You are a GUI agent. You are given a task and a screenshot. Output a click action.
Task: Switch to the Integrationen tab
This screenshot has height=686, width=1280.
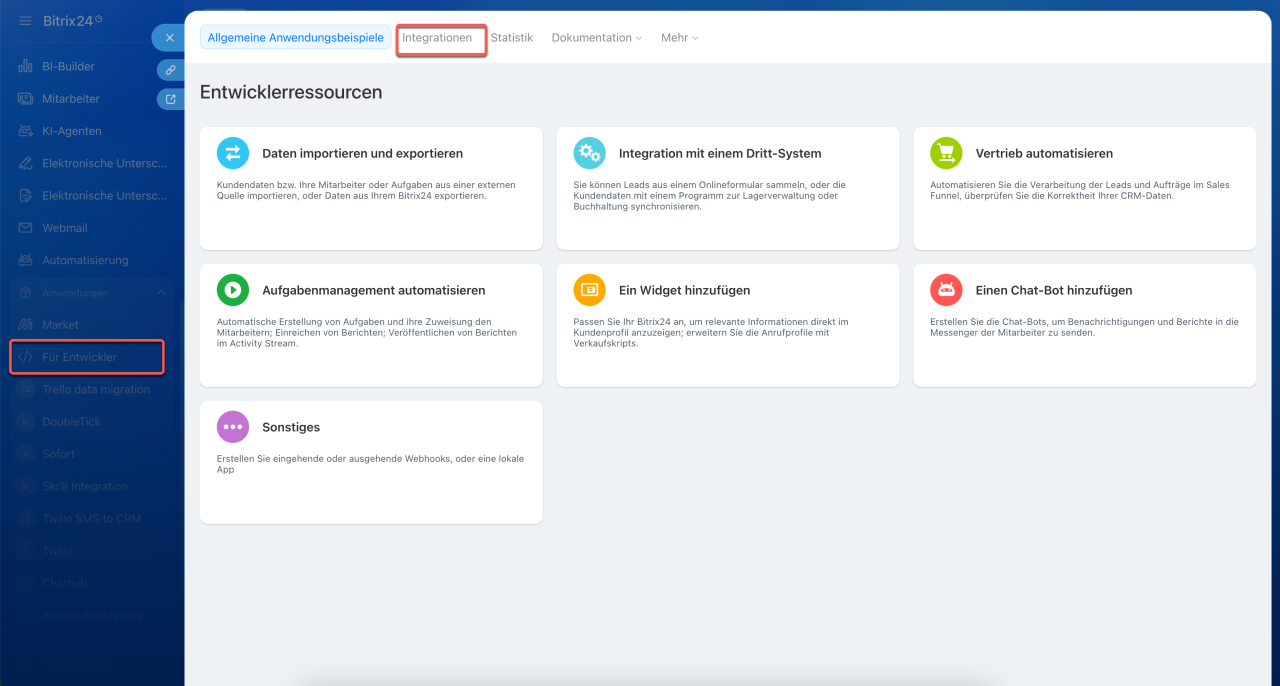pos(437,38)
